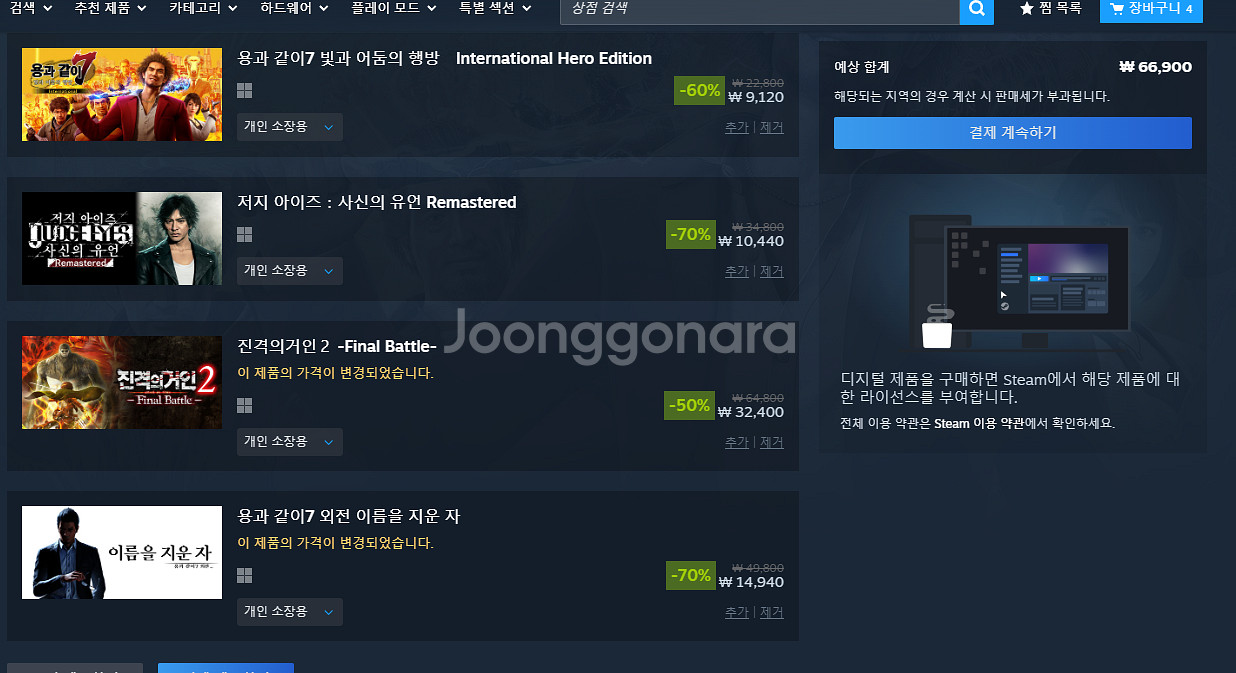Open 용과 같이7 International Hero Edition thumbnail

pyautogui.click(x=122, y=94)
